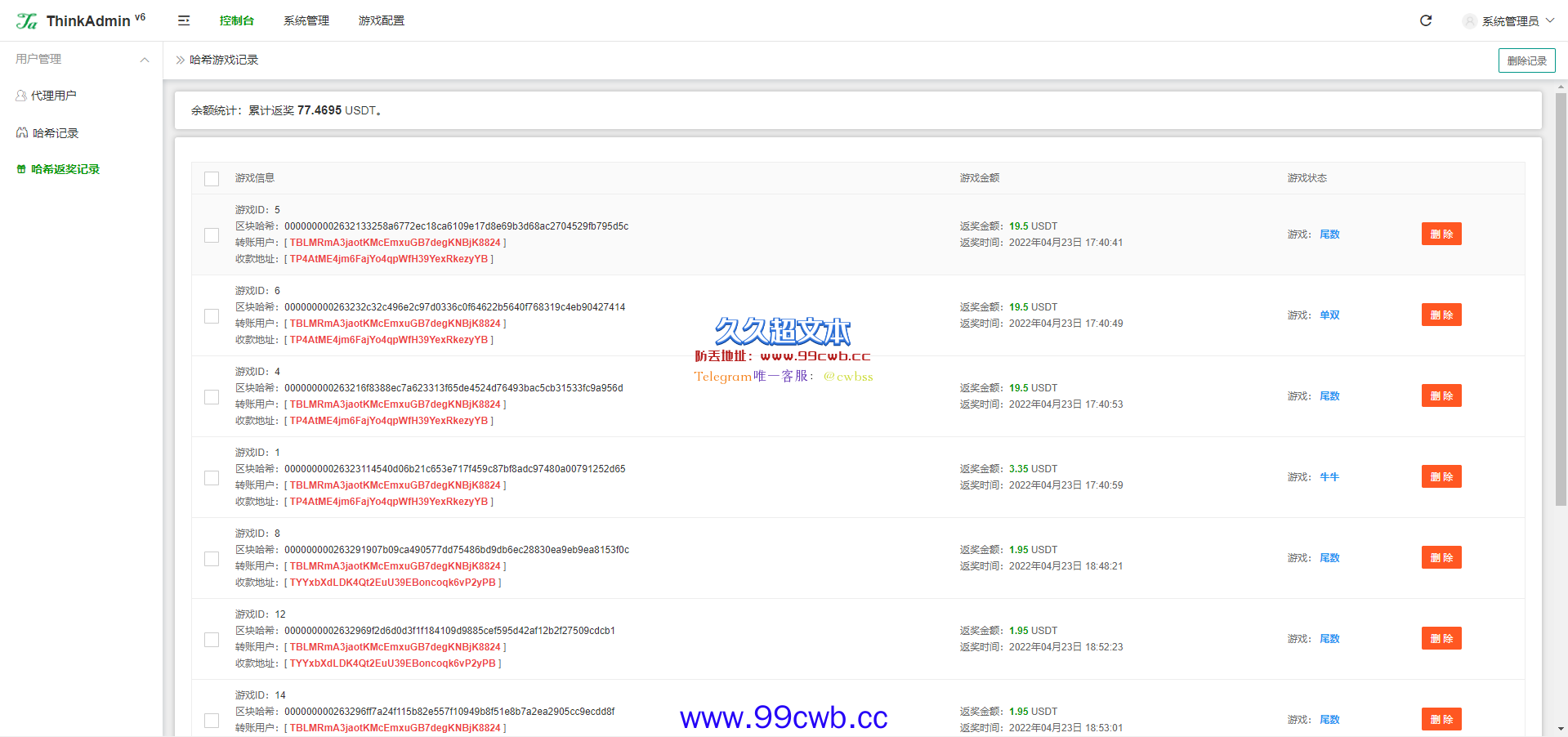Click the 游戏信息 column header
Screen dimensions: 1568x737
[255, 177]
